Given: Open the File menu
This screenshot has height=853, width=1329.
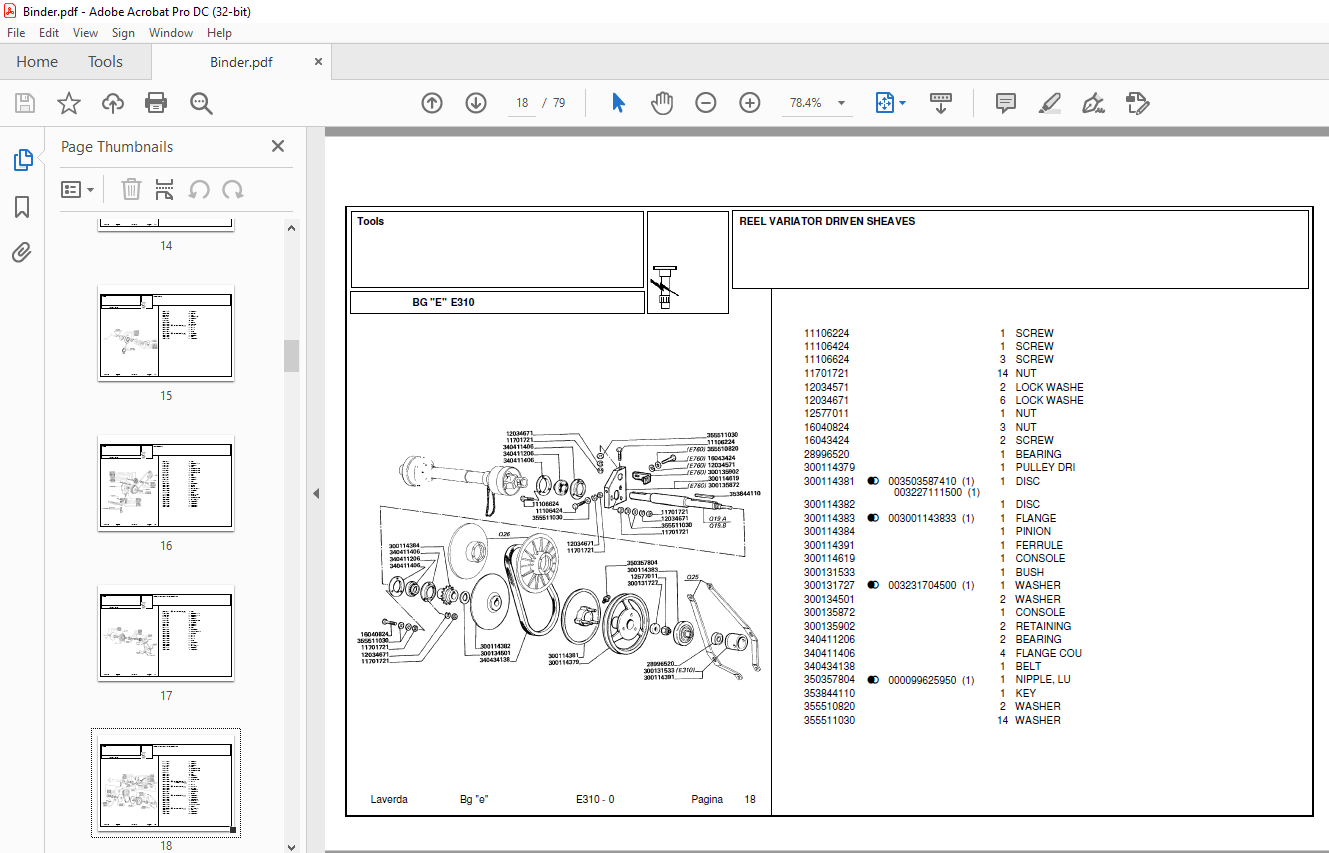Looking at the screenshot, I should [x=16, y=33].
